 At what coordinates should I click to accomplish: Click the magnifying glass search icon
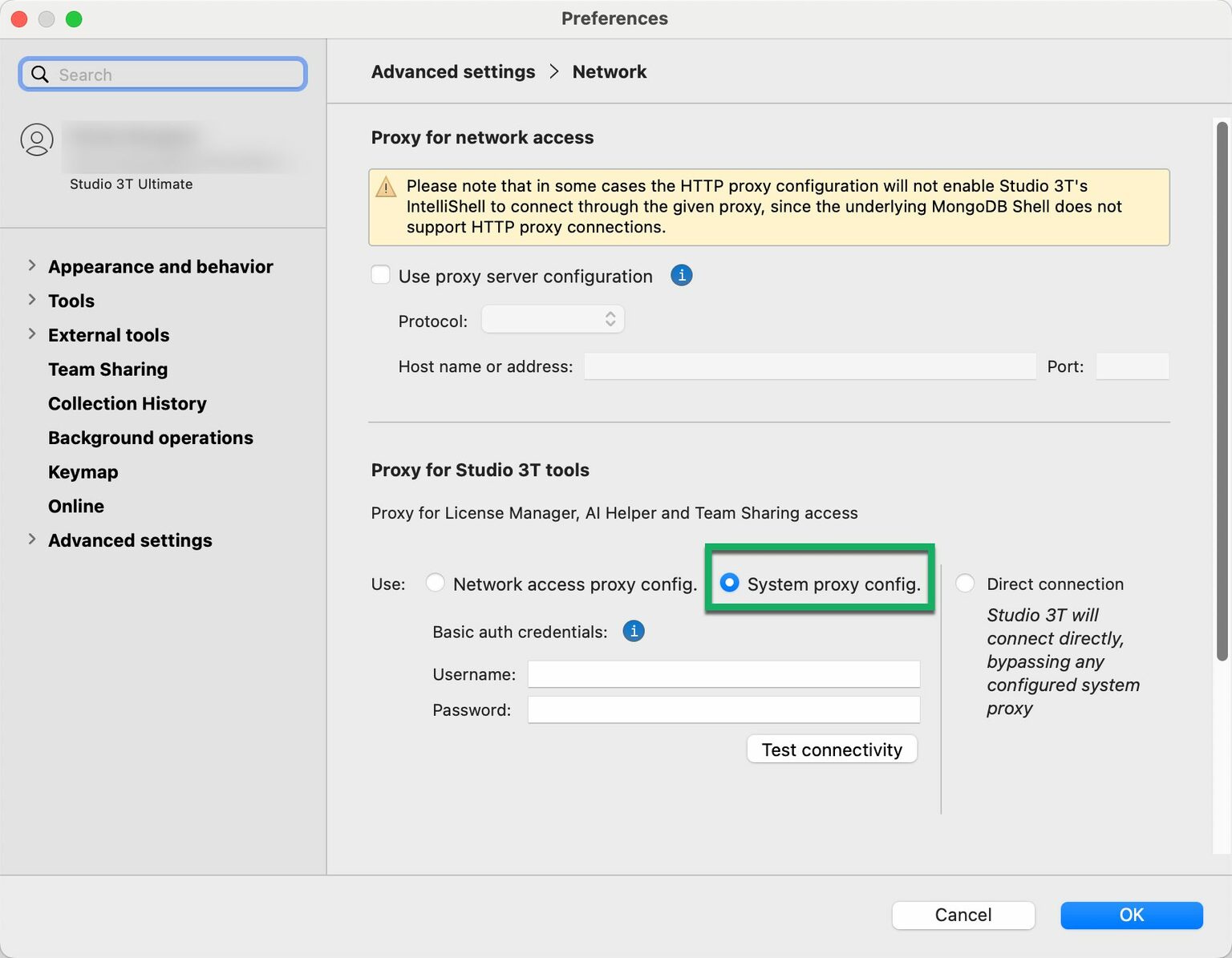coord(39,75)
